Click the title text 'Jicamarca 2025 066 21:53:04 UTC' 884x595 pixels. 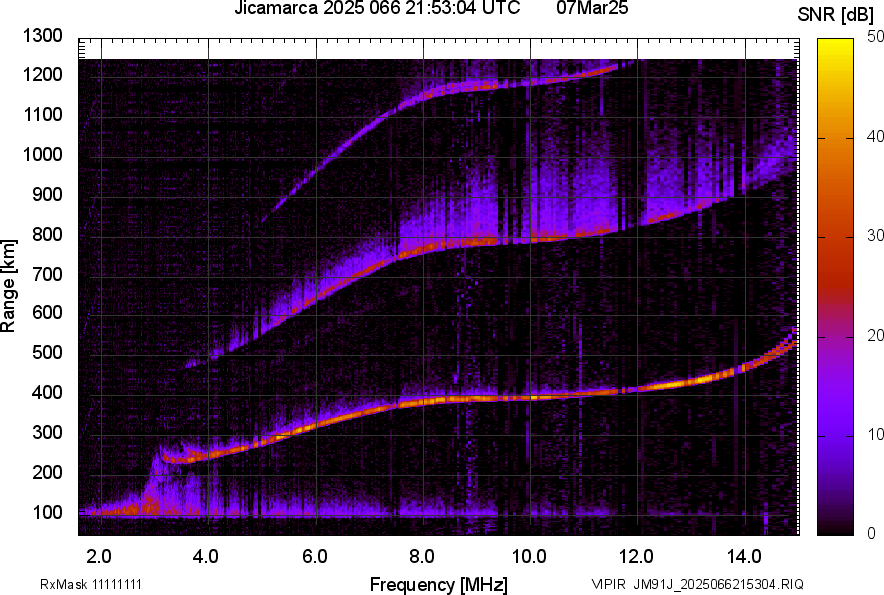point(377,8)
